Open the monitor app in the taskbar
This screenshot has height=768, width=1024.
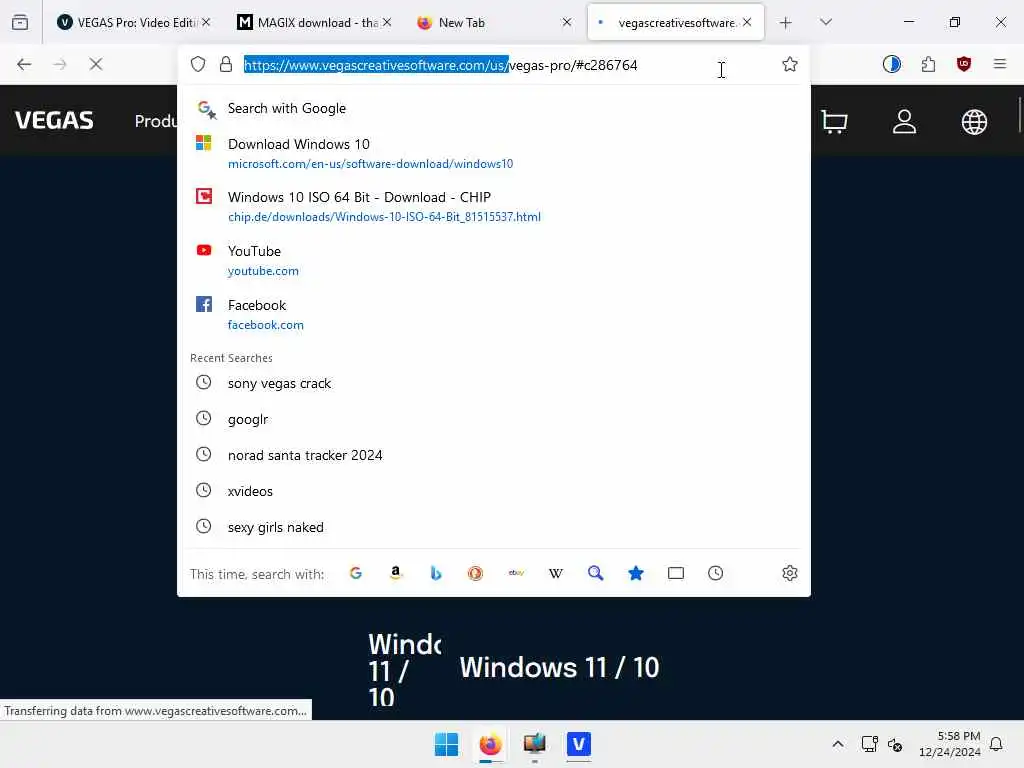(x=534, y=744)
